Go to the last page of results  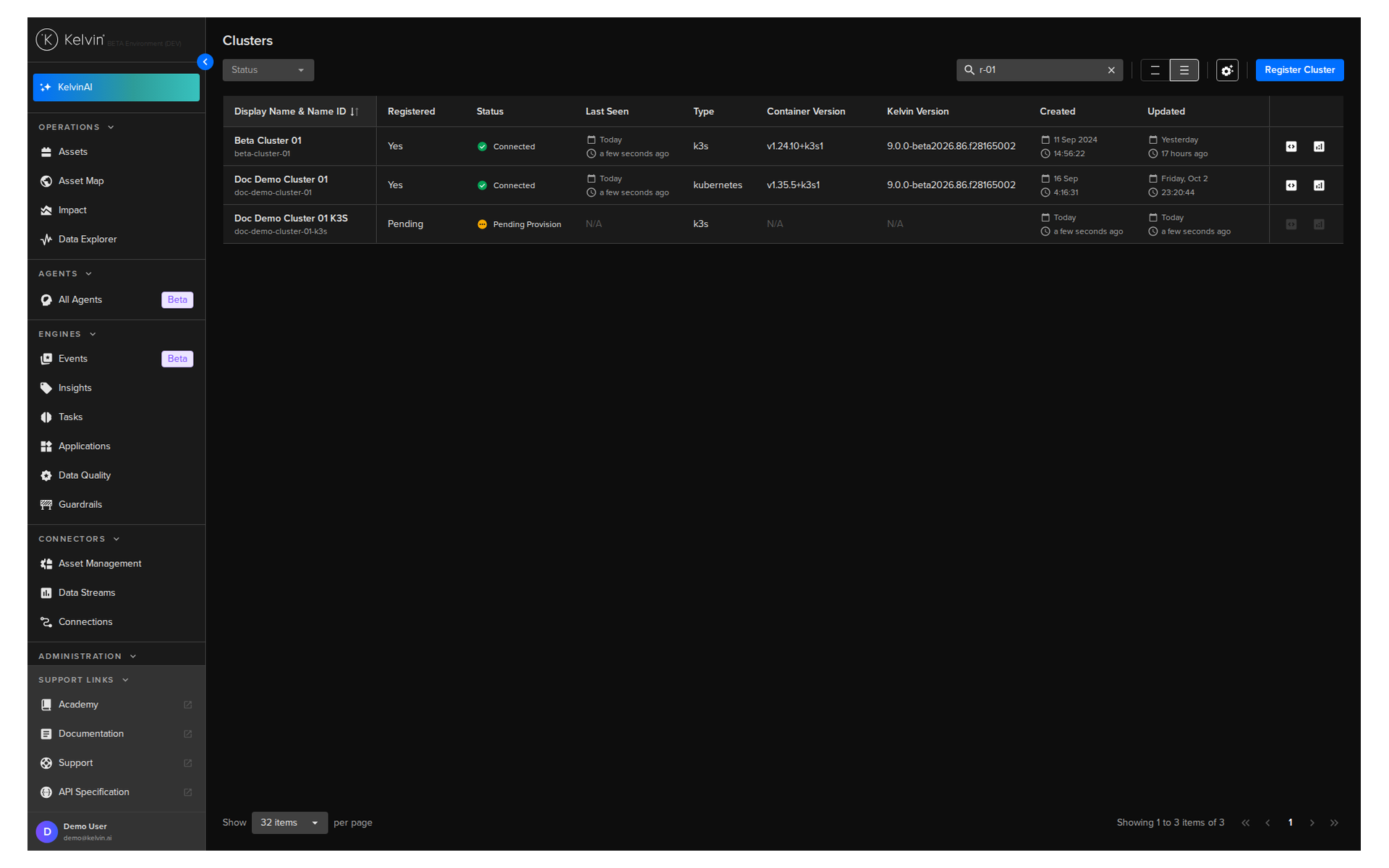(1334, 823)
